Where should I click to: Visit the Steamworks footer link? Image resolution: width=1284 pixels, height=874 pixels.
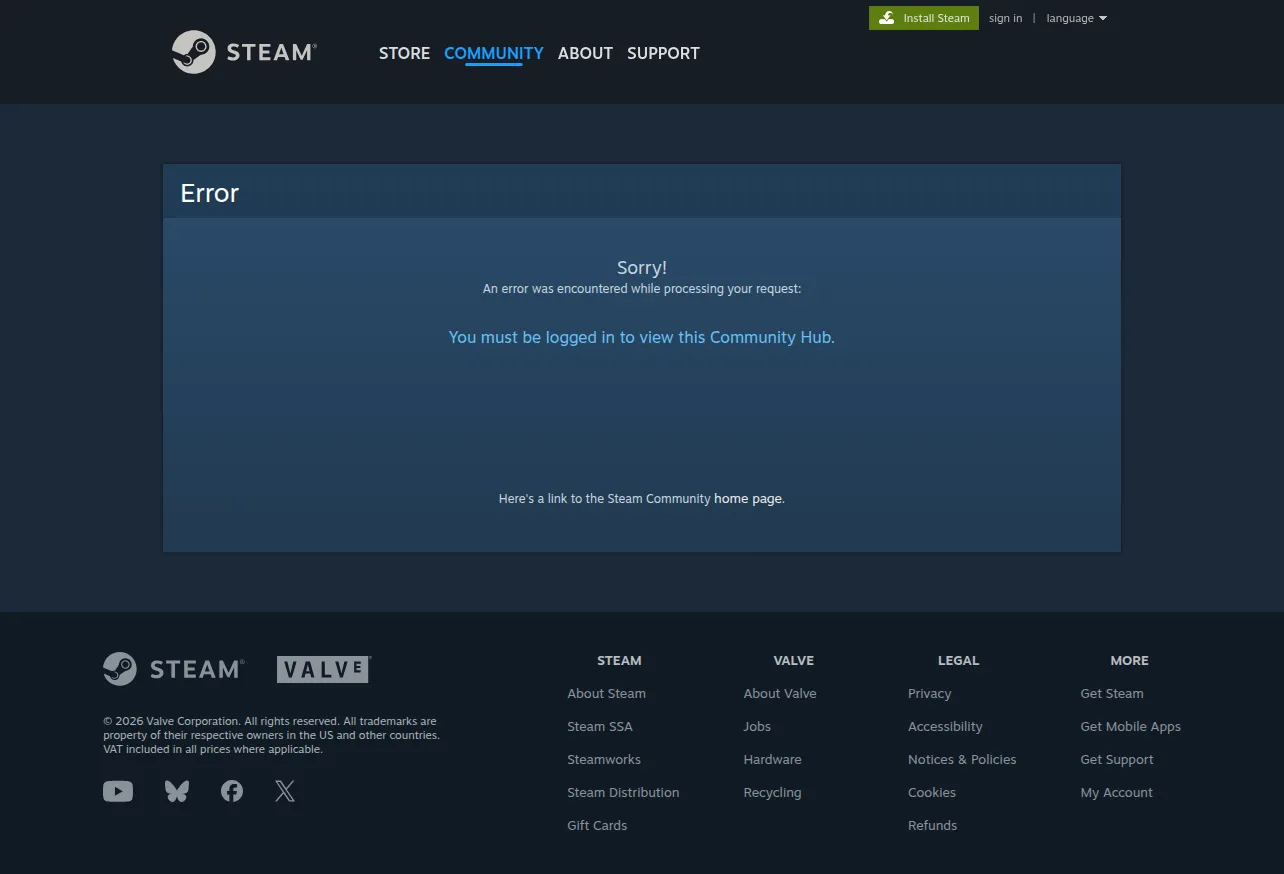(604, 759)
